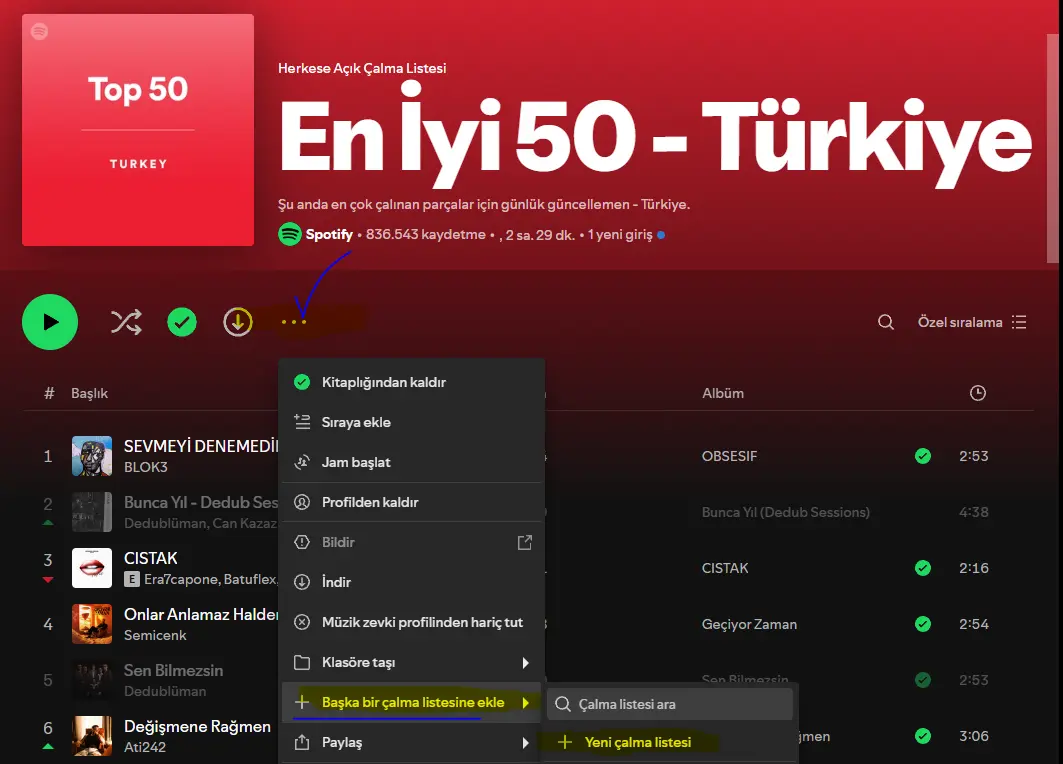Expand the Klasöre taşı submenu
The width and height of the screenshot is (1063, 764).
[x=413, y=662]
